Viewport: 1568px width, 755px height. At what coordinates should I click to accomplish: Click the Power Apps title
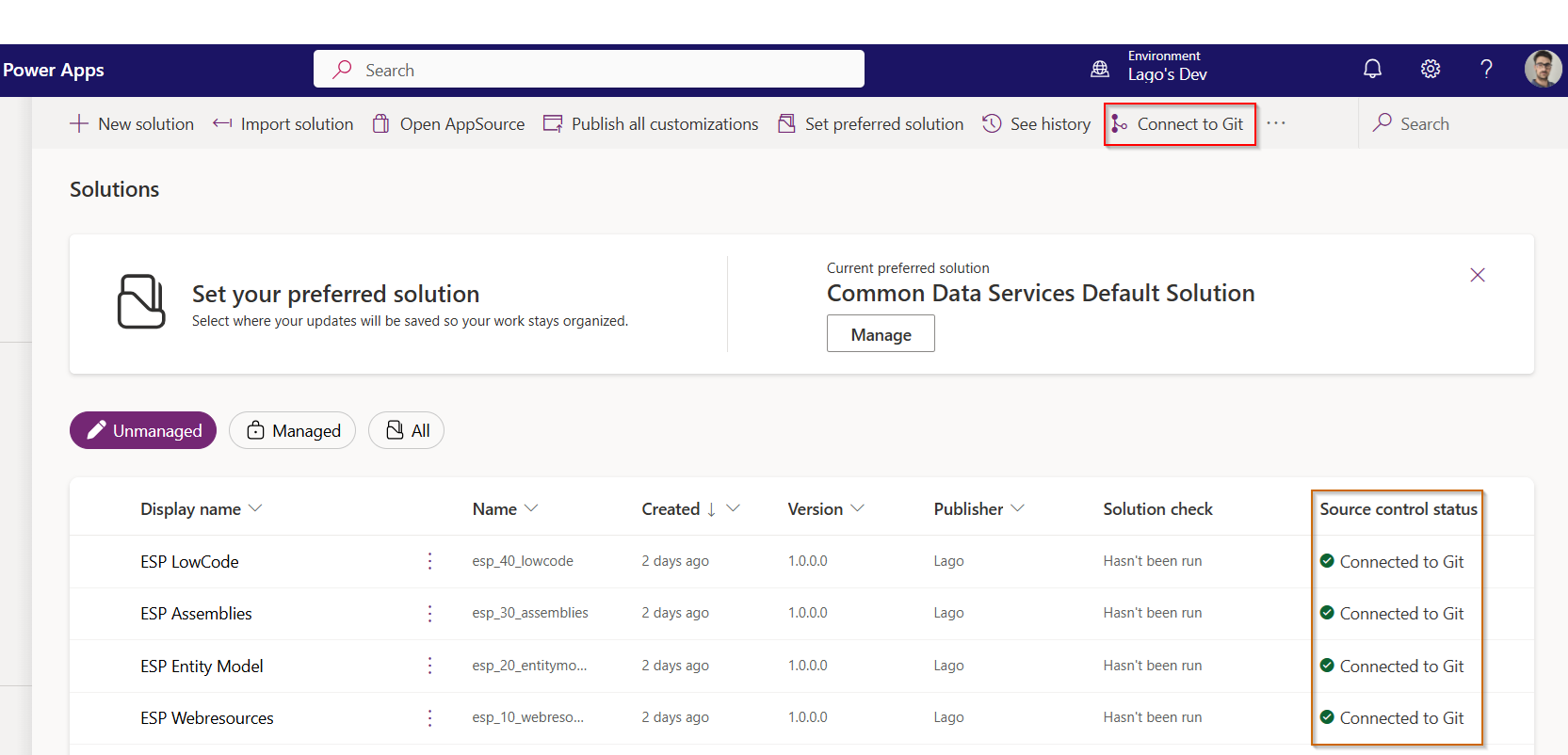pos(54,70)
